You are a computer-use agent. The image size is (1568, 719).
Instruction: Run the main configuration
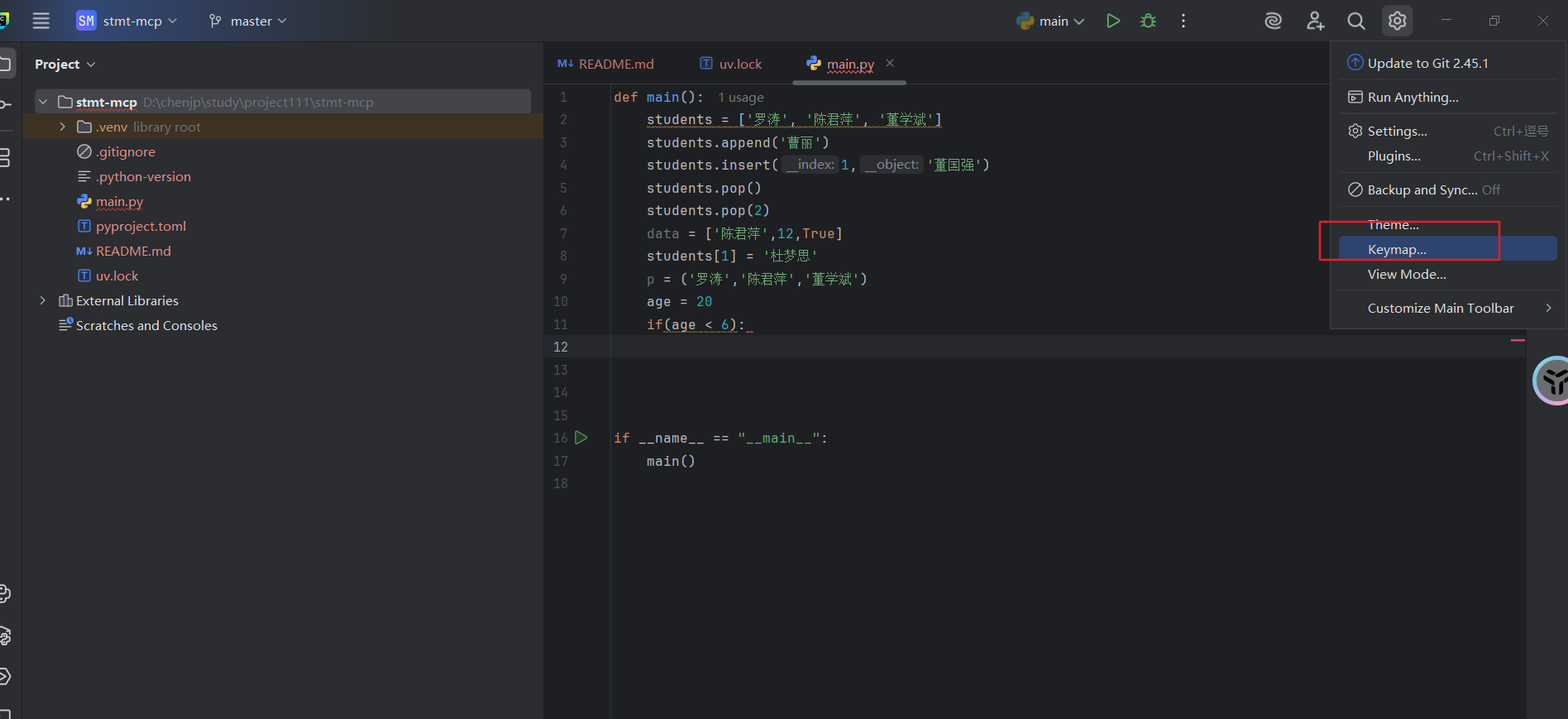pyautogui.click(x=1113, y=21)
